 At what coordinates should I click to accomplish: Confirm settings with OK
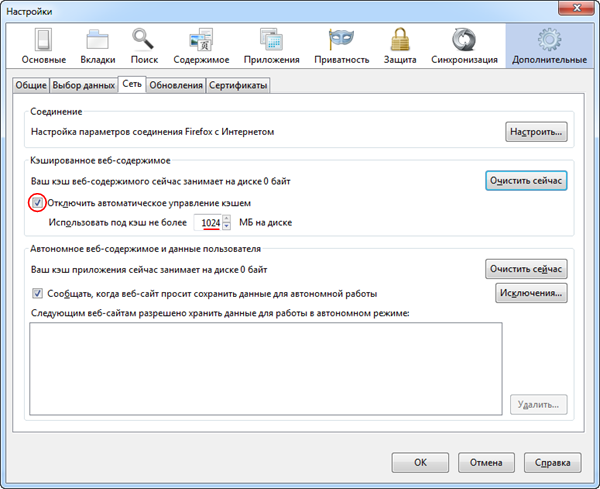pyautogui.click(x=420, y=463)
